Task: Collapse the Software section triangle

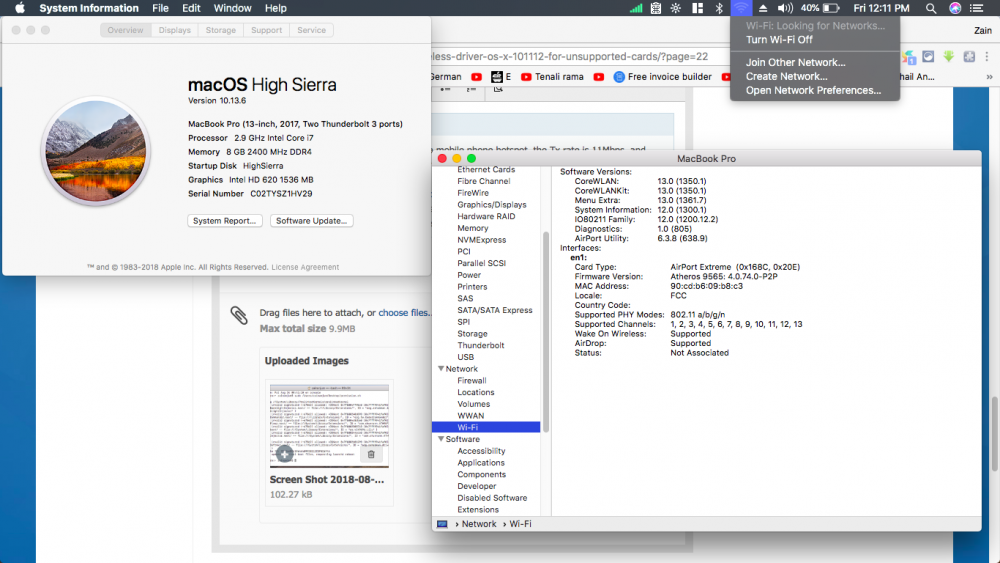Action: 441,439
